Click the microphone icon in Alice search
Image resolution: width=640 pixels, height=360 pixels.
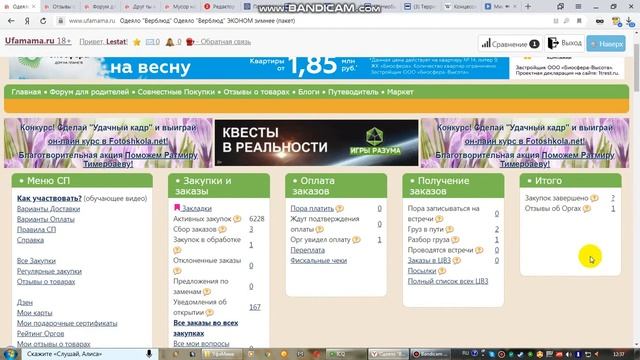tap(149, 354)
